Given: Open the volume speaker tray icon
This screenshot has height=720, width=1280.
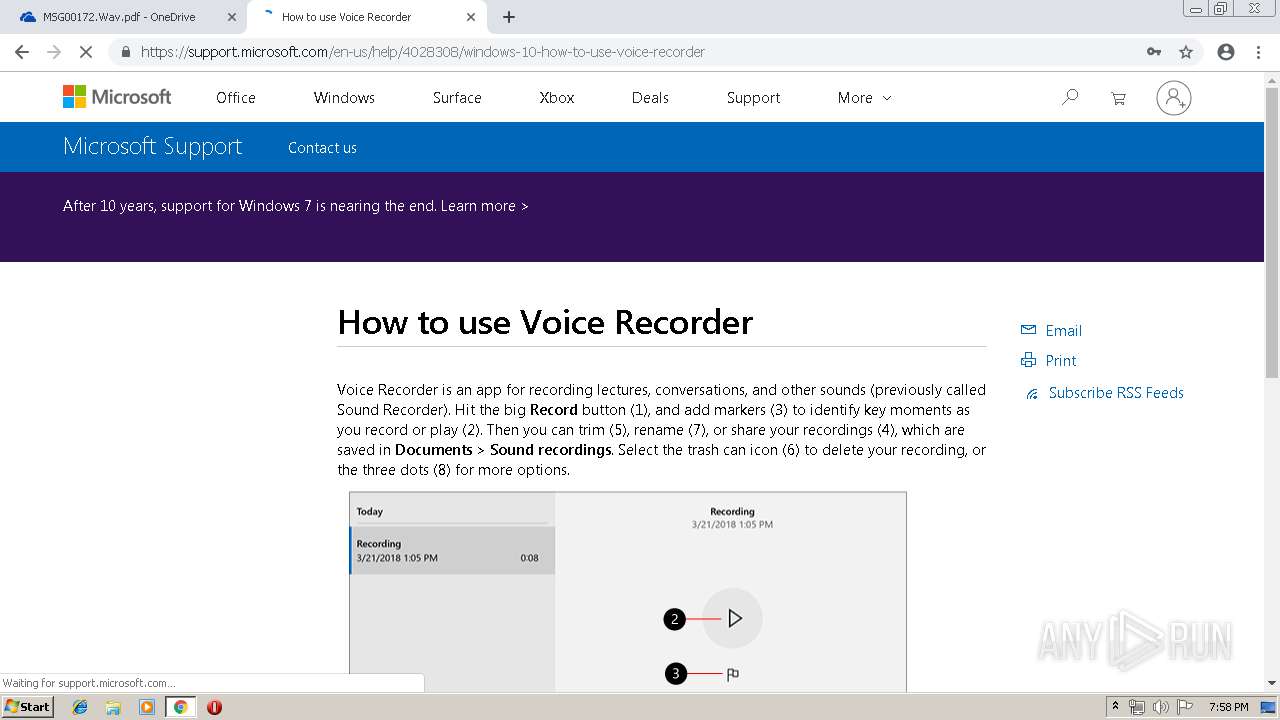Looking at the screenshot, I should coord(1161,707).
